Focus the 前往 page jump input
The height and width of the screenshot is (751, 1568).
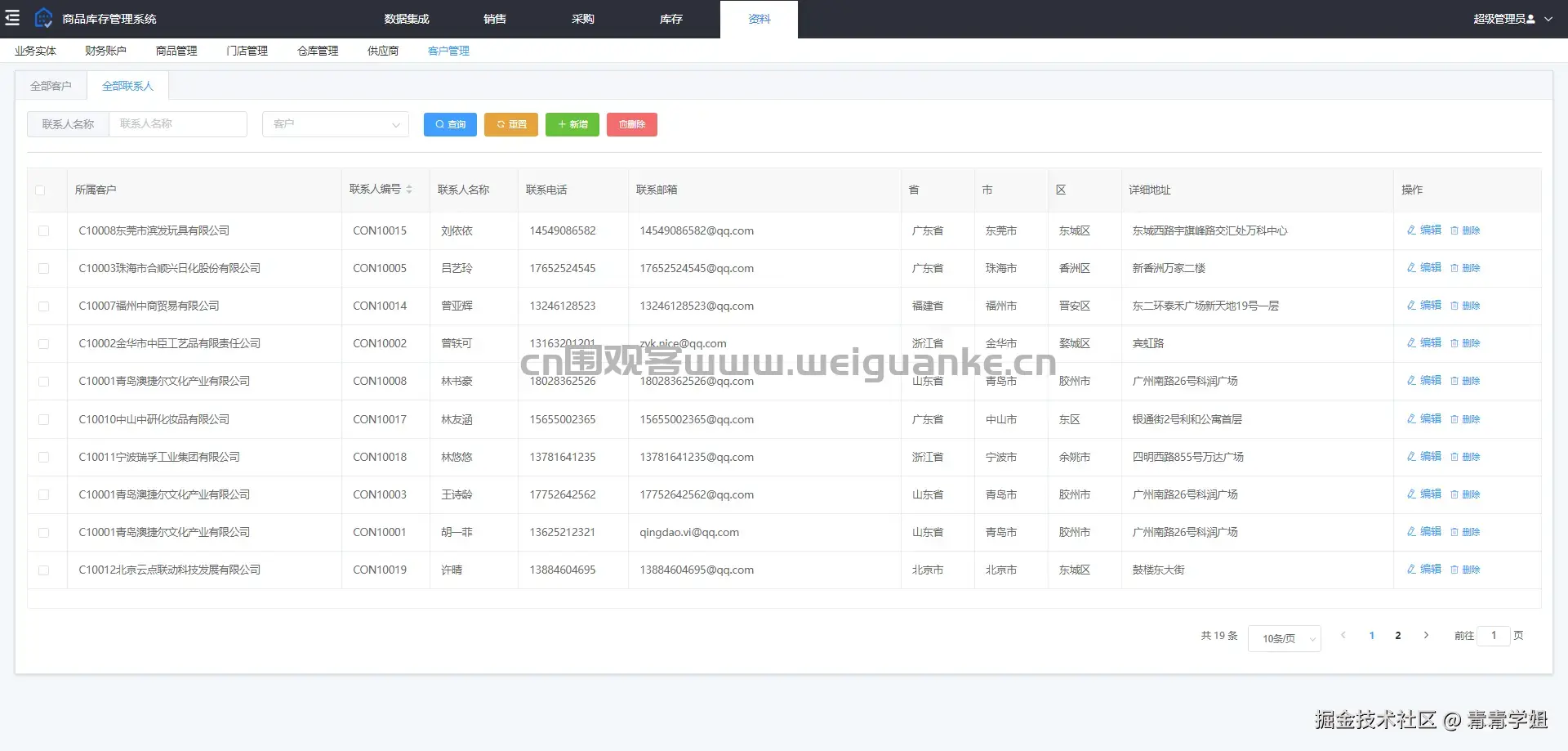(1494, 636)
